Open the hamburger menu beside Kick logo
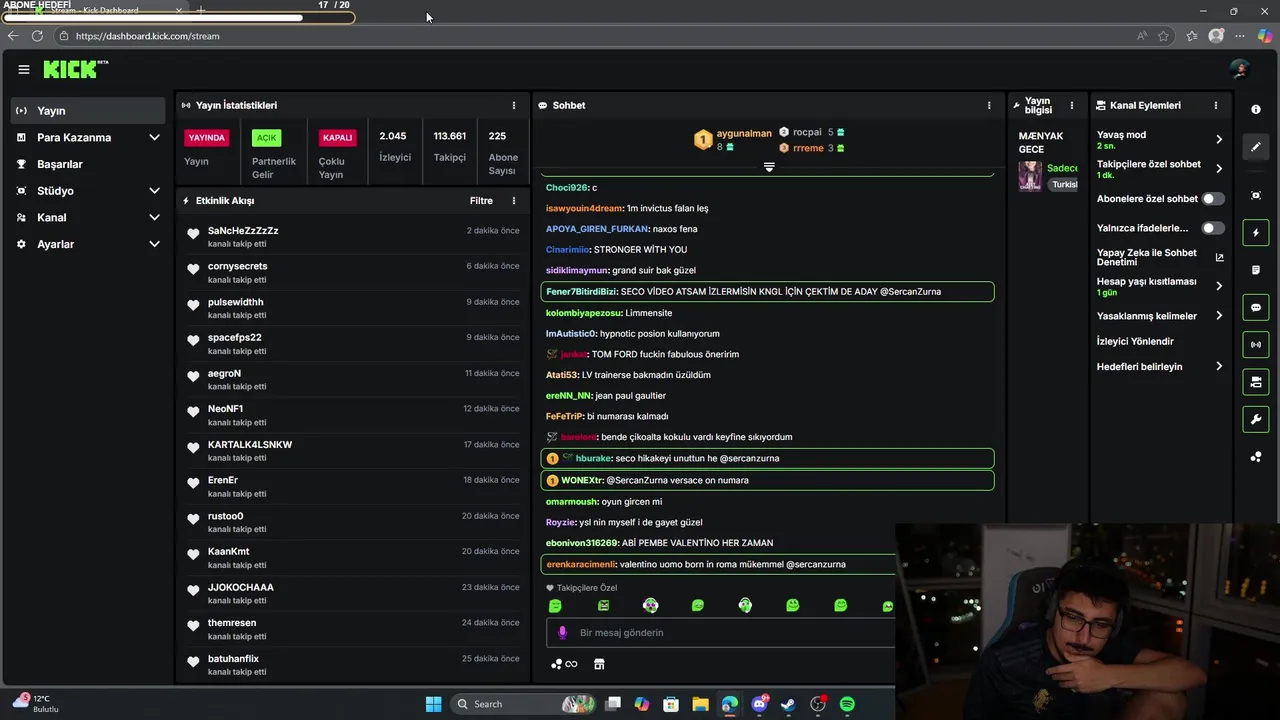 pos(24,69)
